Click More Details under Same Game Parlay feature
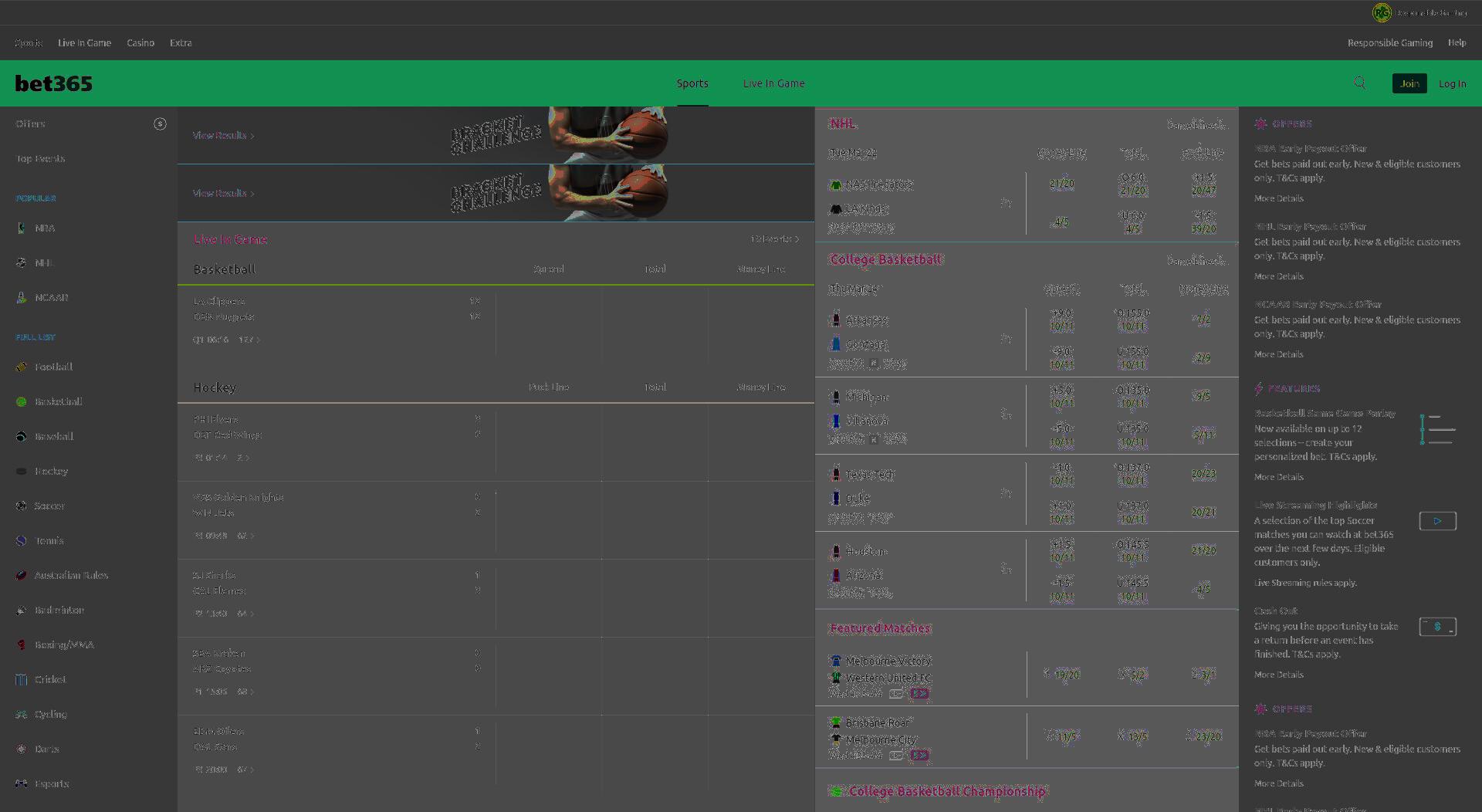The image size is (1482, 812). tap(1278, 477)
